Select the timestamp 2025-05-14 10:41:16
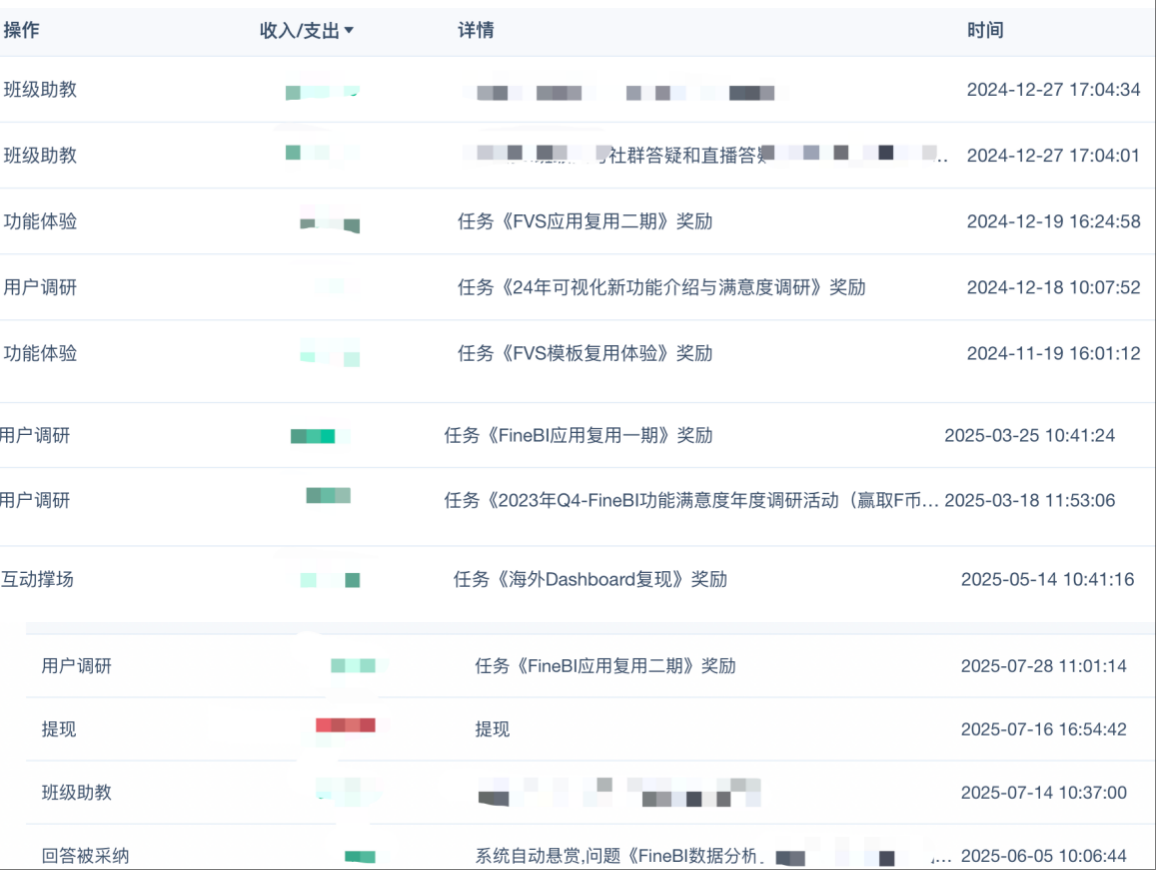The height and width of the screenshot is (870, 1156). click(x=1047, y=579)
